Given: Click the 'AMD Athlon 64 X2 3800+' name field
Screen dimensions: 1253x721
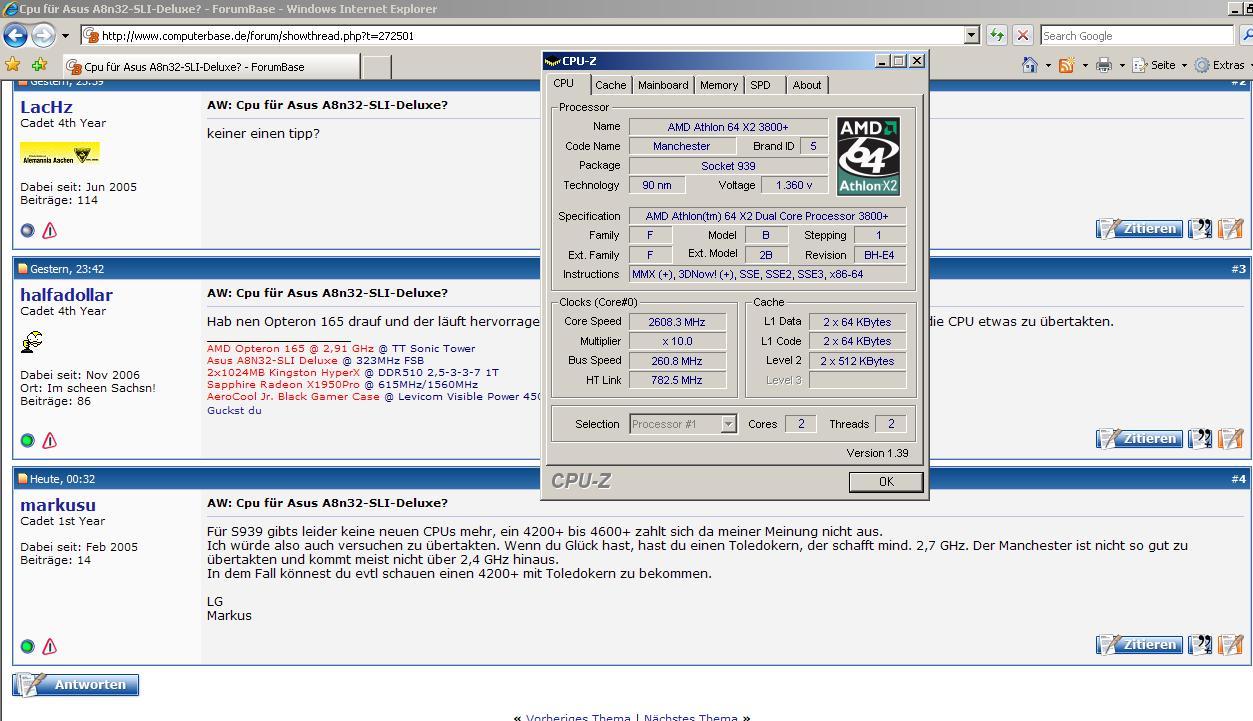Looking at the screenshot, I should point(728,127).
